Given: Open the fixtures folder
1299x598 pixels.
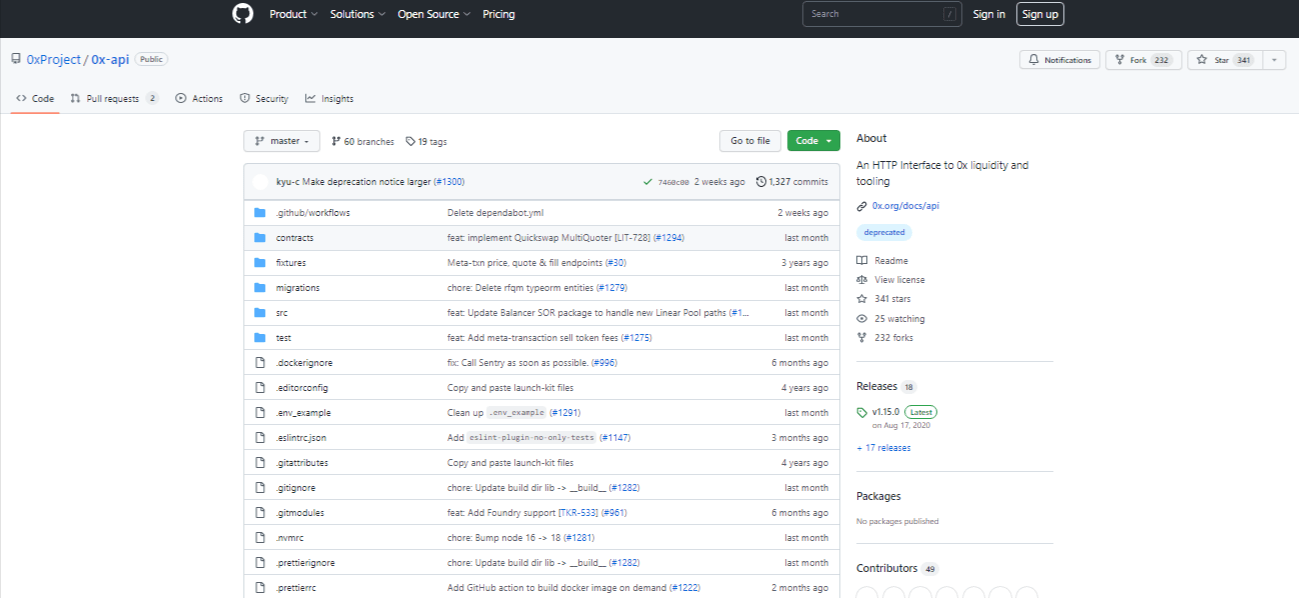Looking at the screenshot, I should pyautogui.click(x=291, y=263).
